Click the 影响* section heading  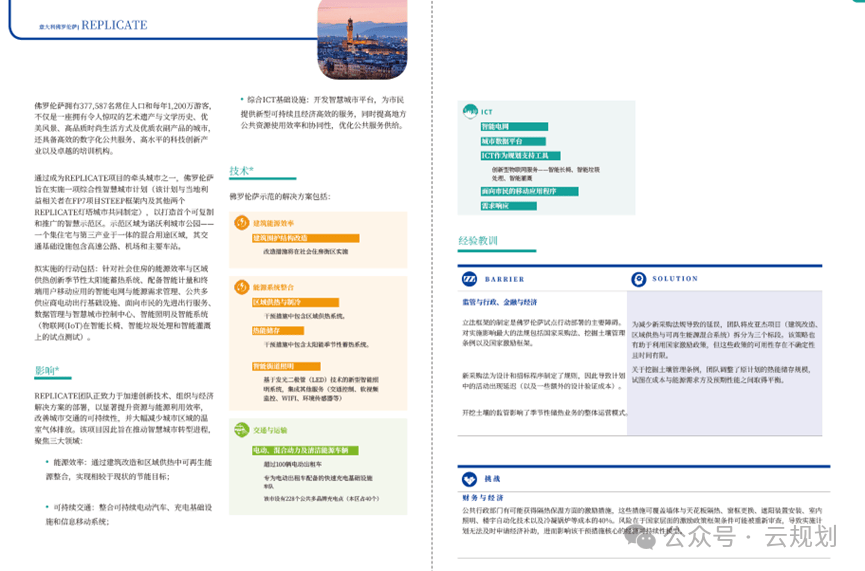pos(46,370)
